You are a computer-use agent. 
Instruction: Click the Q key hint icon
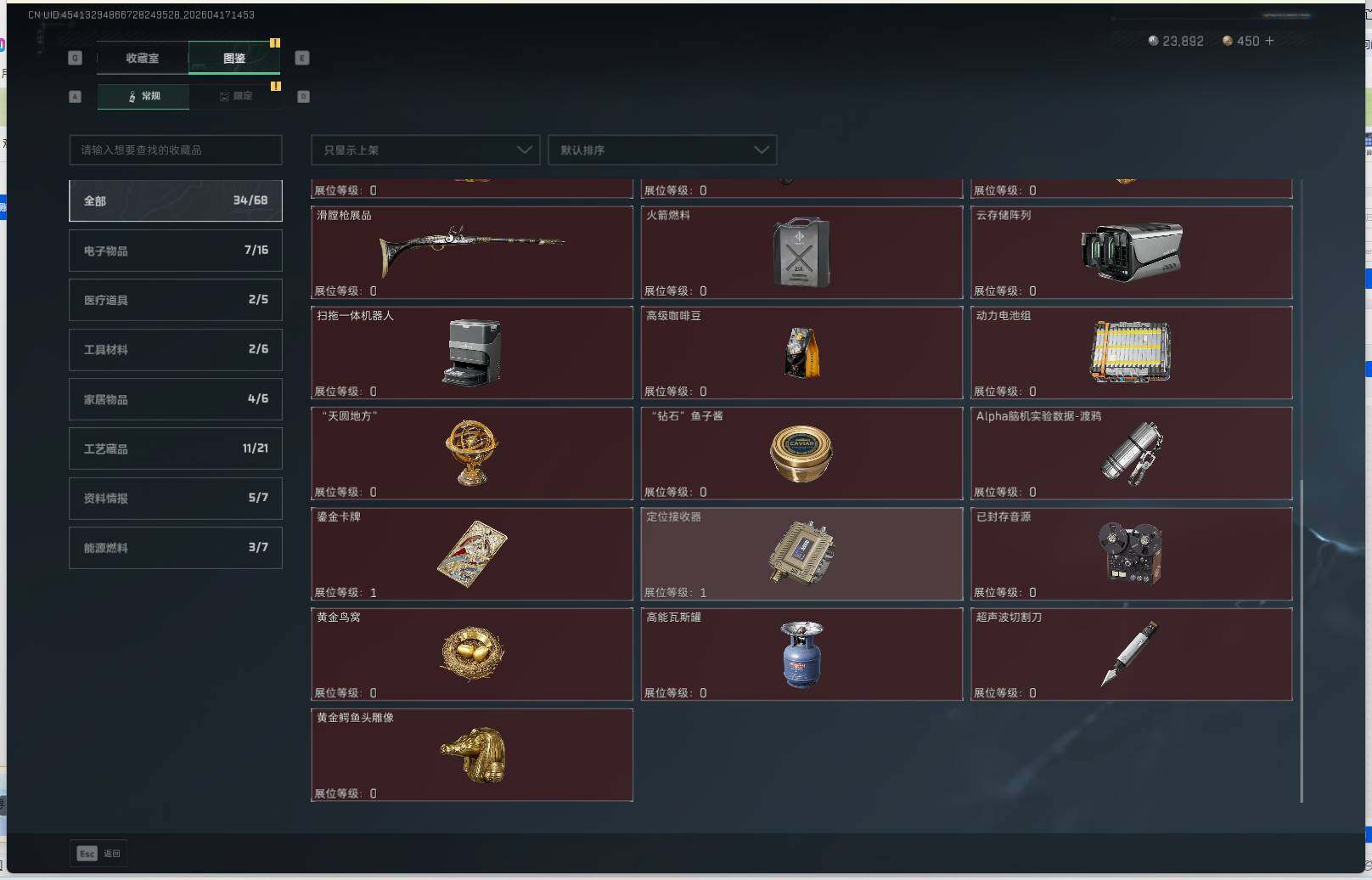[76, 58]
